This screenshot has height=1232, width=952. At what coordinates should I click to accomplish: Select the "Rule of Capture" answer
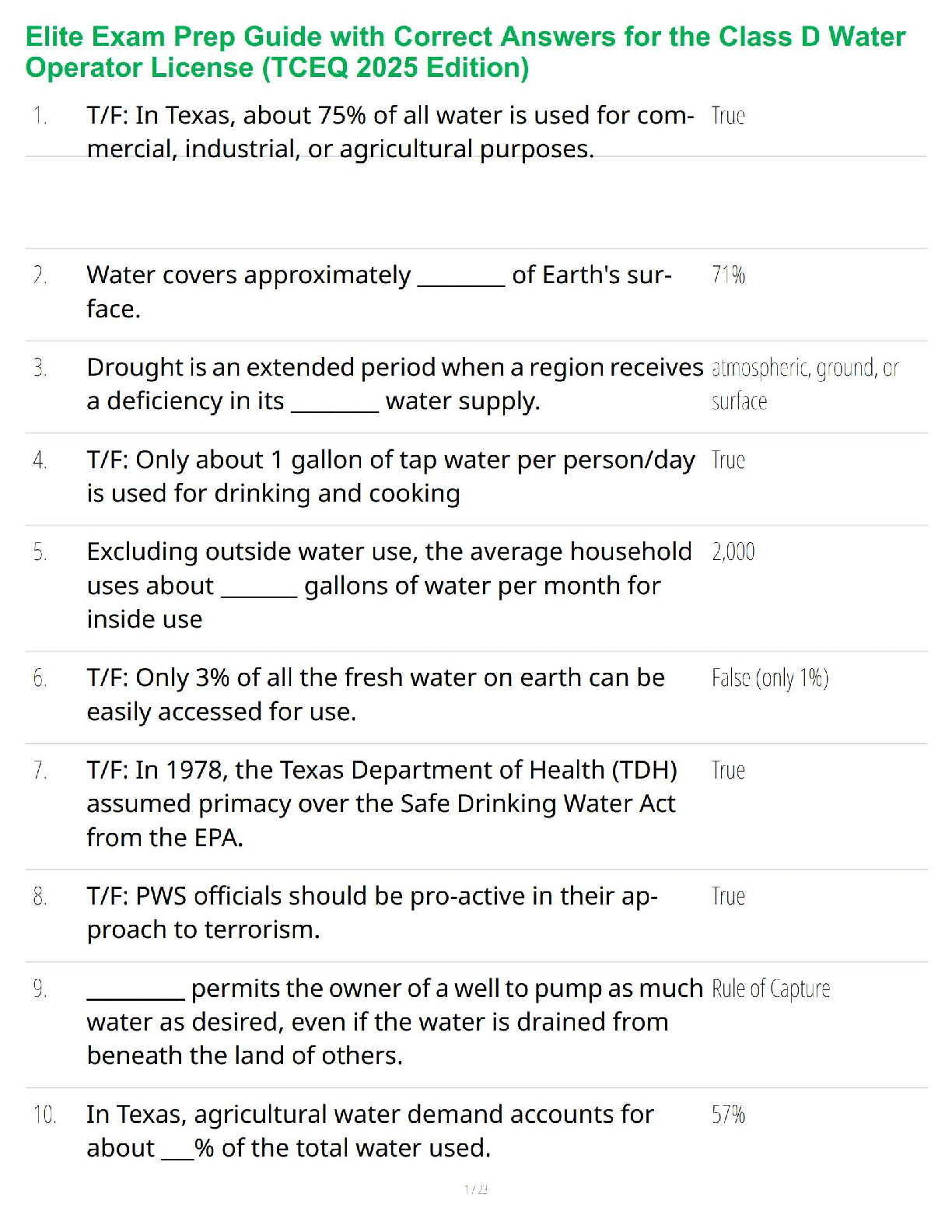pos(770,989)
